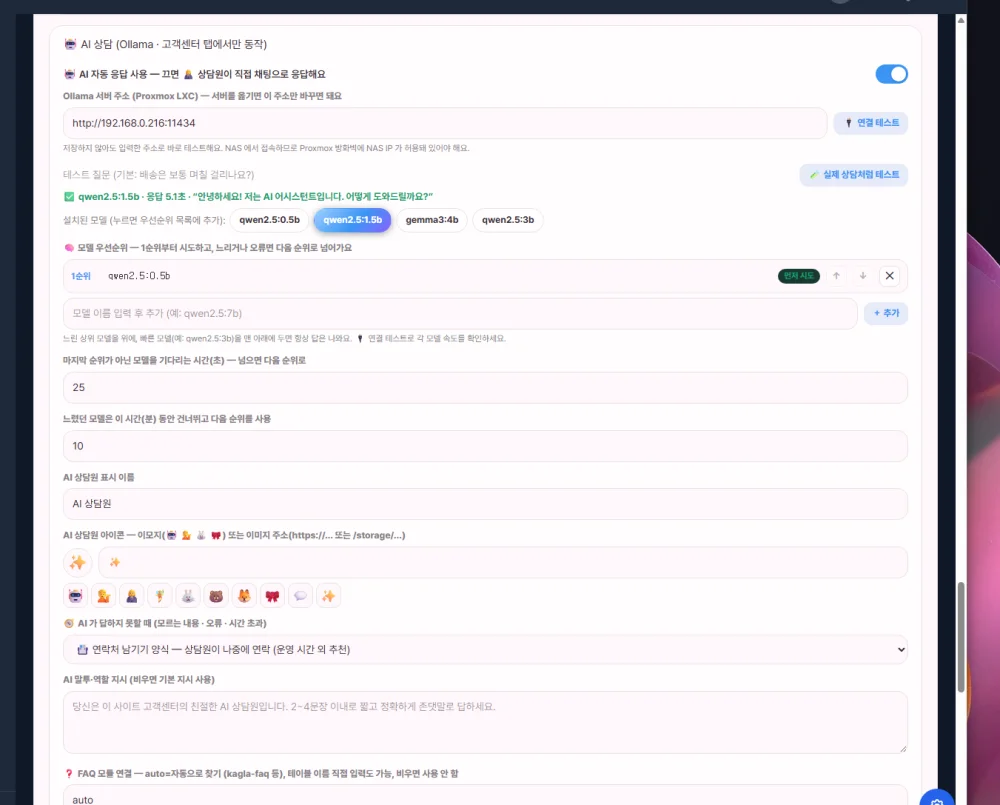Move qwen2.5:0.5b priority down with arrow
Screen dimensions: 1000x805
[863, 276]
